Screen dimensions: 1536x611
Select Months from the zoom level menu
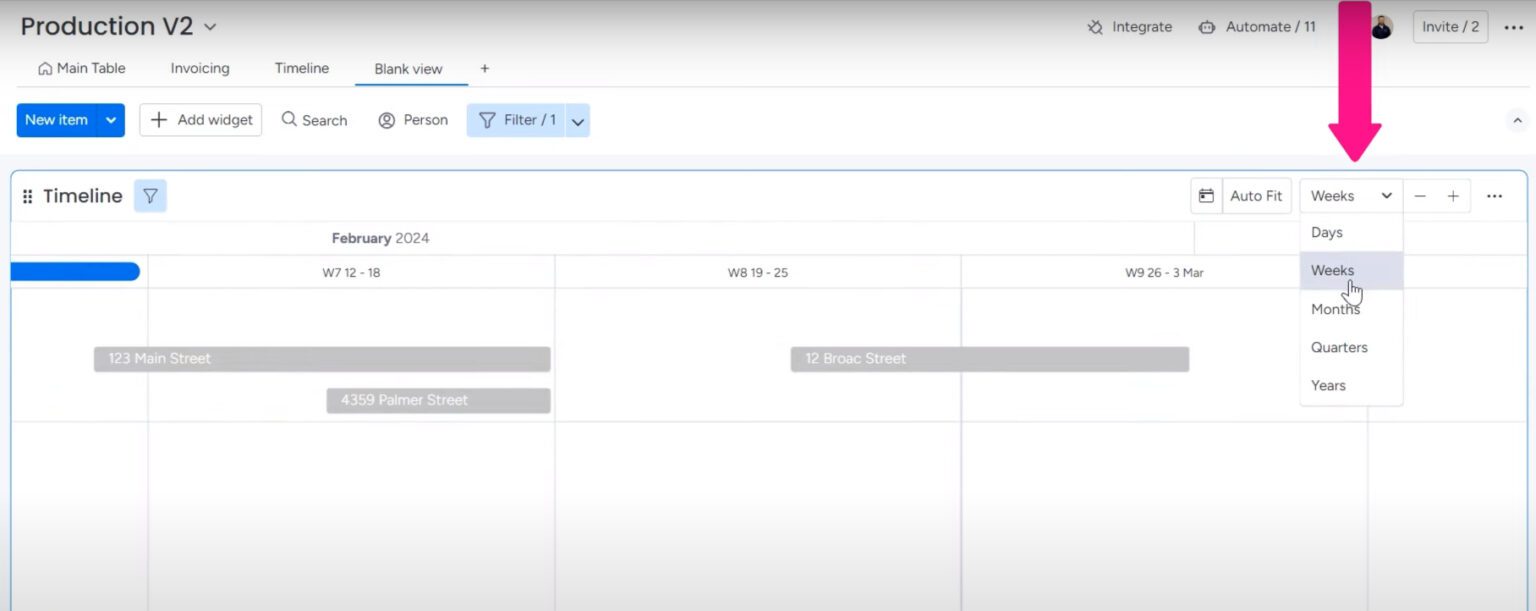(x=1334, y=308)
